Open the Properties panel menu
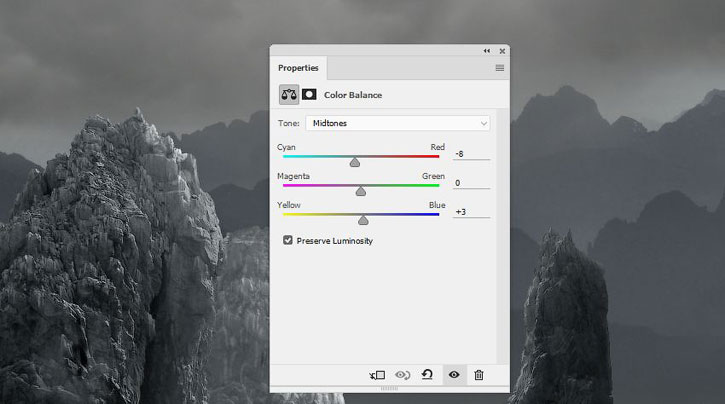The width and height of the screenshot is (725, 404). pos(499,68)
